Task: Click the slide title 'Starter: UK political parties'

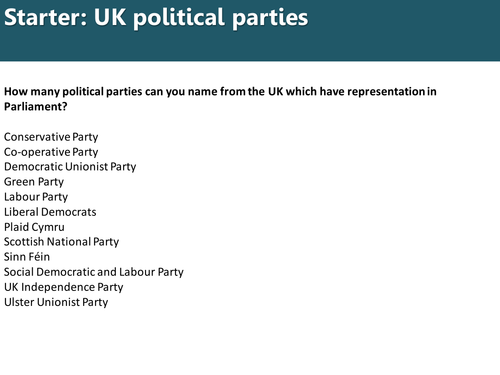Action: click(x=156, y=18)
